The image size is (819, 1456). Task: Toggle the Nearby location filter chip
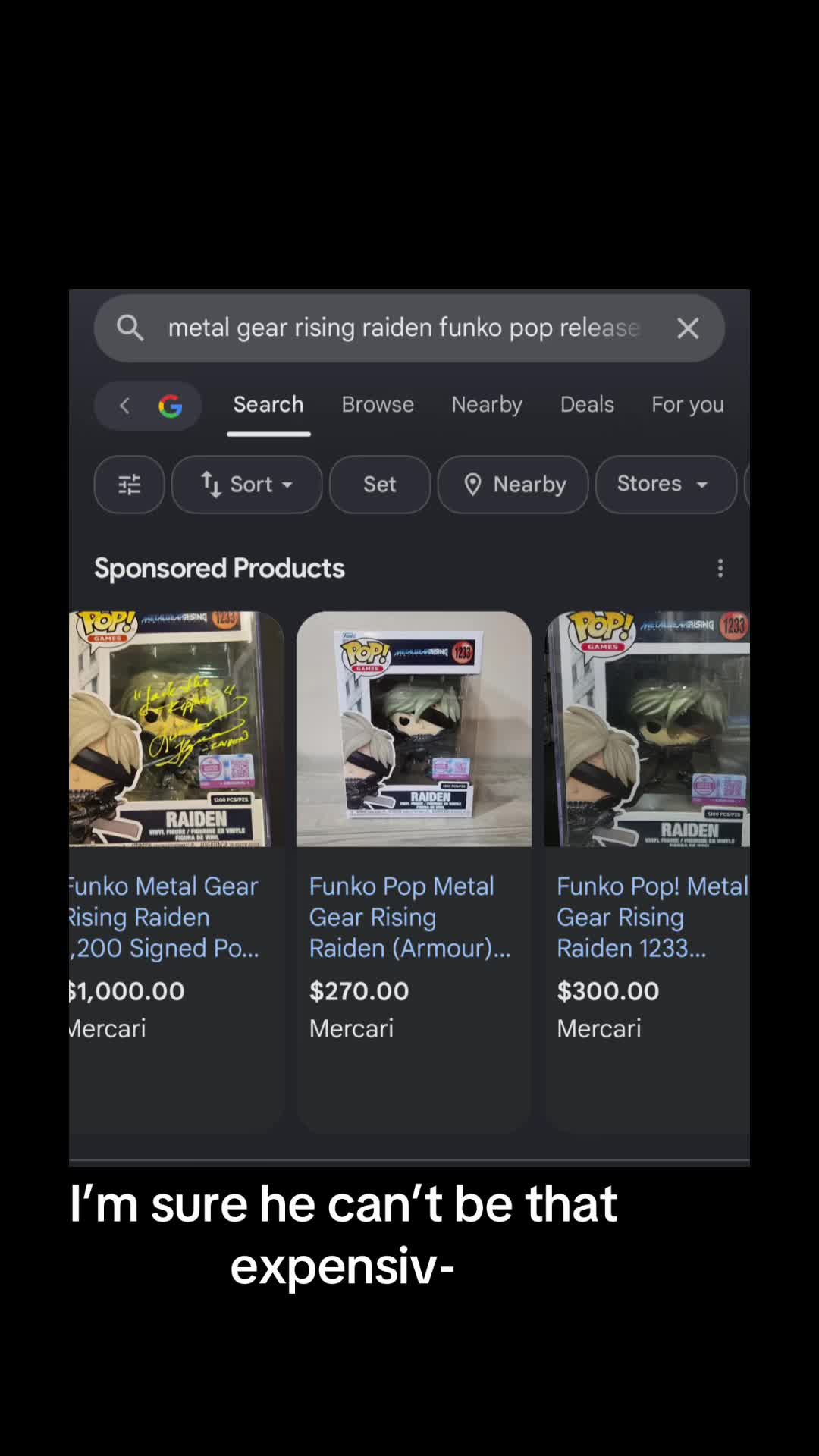pyautogui.click(x=513, y=485)
